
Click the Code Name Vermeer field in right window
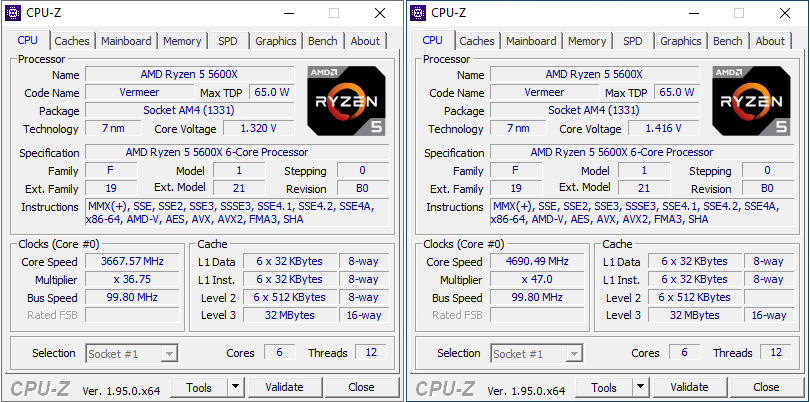(x=544, y=92)
